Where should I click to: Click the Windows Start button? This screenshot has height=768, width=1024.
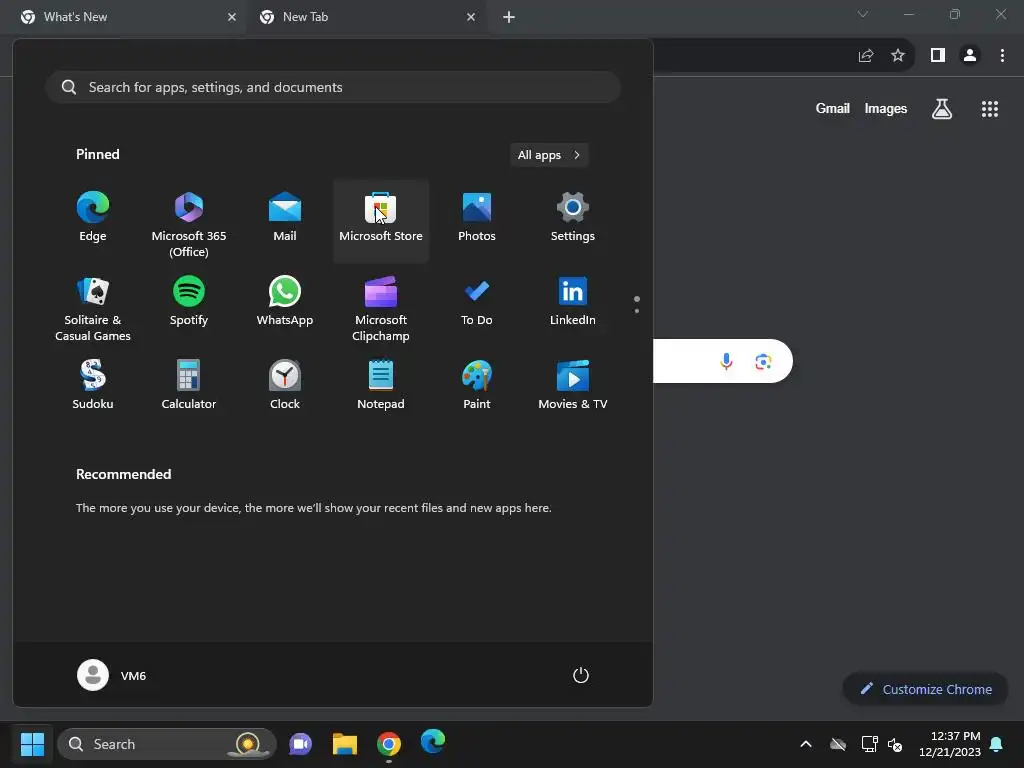pyautogui.click(x=32, y=744)
